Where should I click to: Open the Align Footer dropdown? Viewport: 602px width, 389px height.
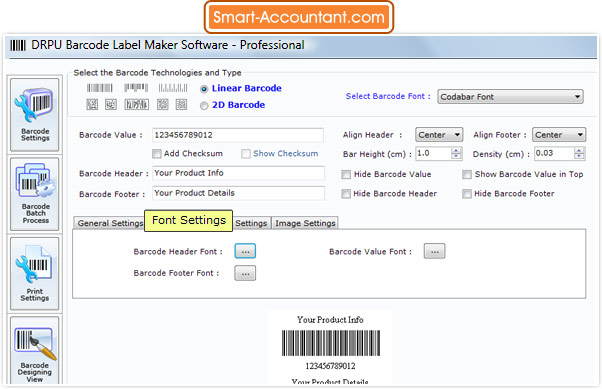559,135
